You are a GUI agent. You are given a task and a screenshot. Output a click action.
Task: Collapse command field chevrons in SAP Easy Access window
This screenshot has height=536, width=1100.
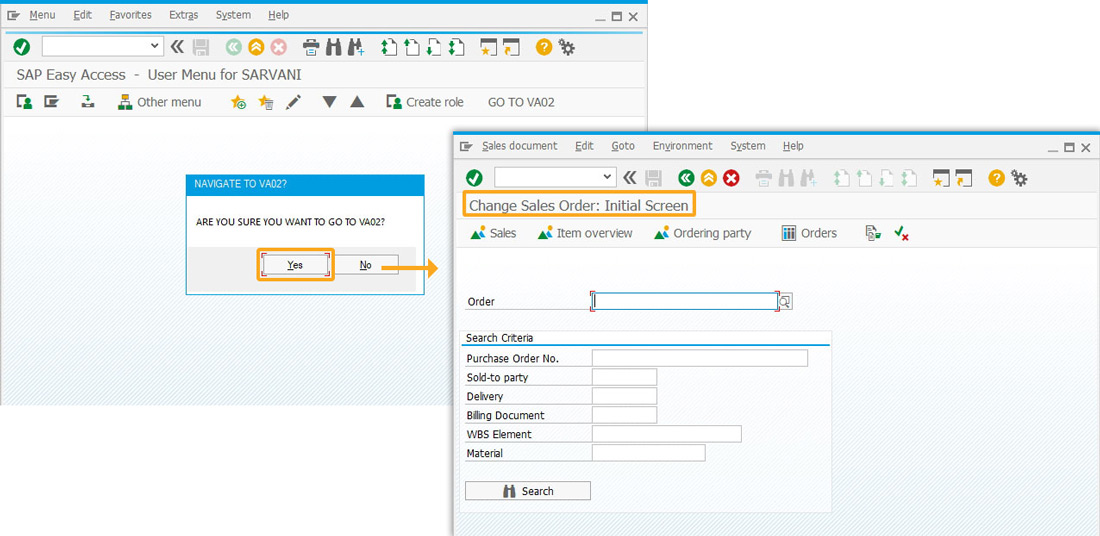[177, 47]
